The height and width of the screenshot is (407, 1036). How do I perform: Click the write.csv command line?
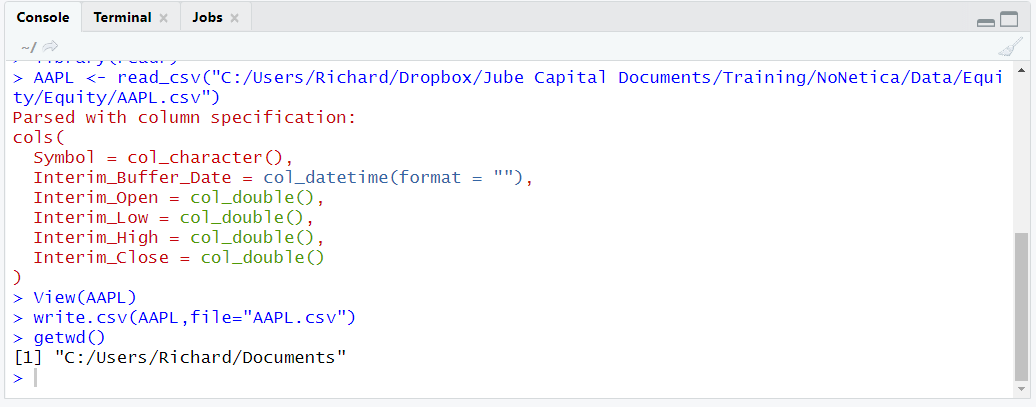coord(184,318)
